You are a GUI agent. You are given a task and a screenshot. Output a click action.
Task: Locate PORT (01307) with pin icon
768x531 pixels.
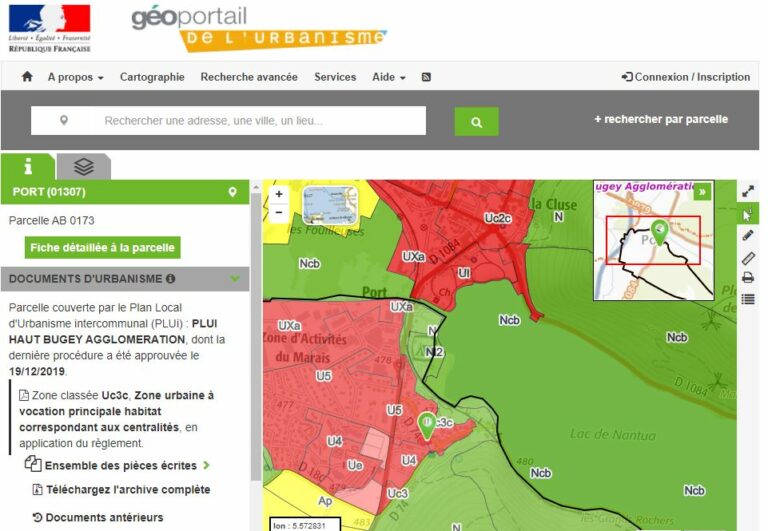pyautogui.click(x=233, y=192)
